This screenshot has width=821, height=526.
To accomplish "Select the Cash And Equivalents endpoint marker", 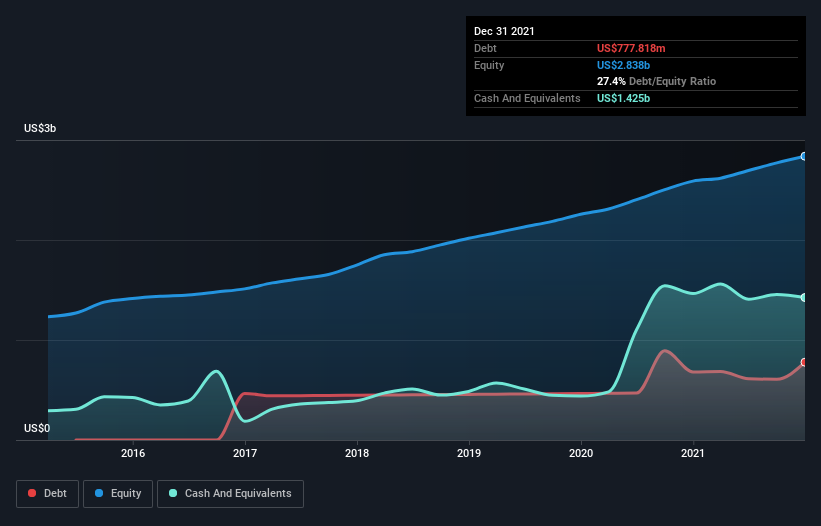I will click(x=804, y=297).
